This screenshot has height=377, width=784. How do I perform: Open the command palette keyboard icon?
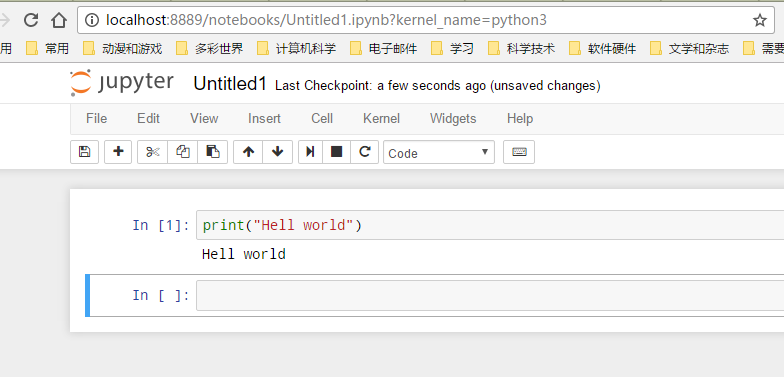click(x=519, y=152)
